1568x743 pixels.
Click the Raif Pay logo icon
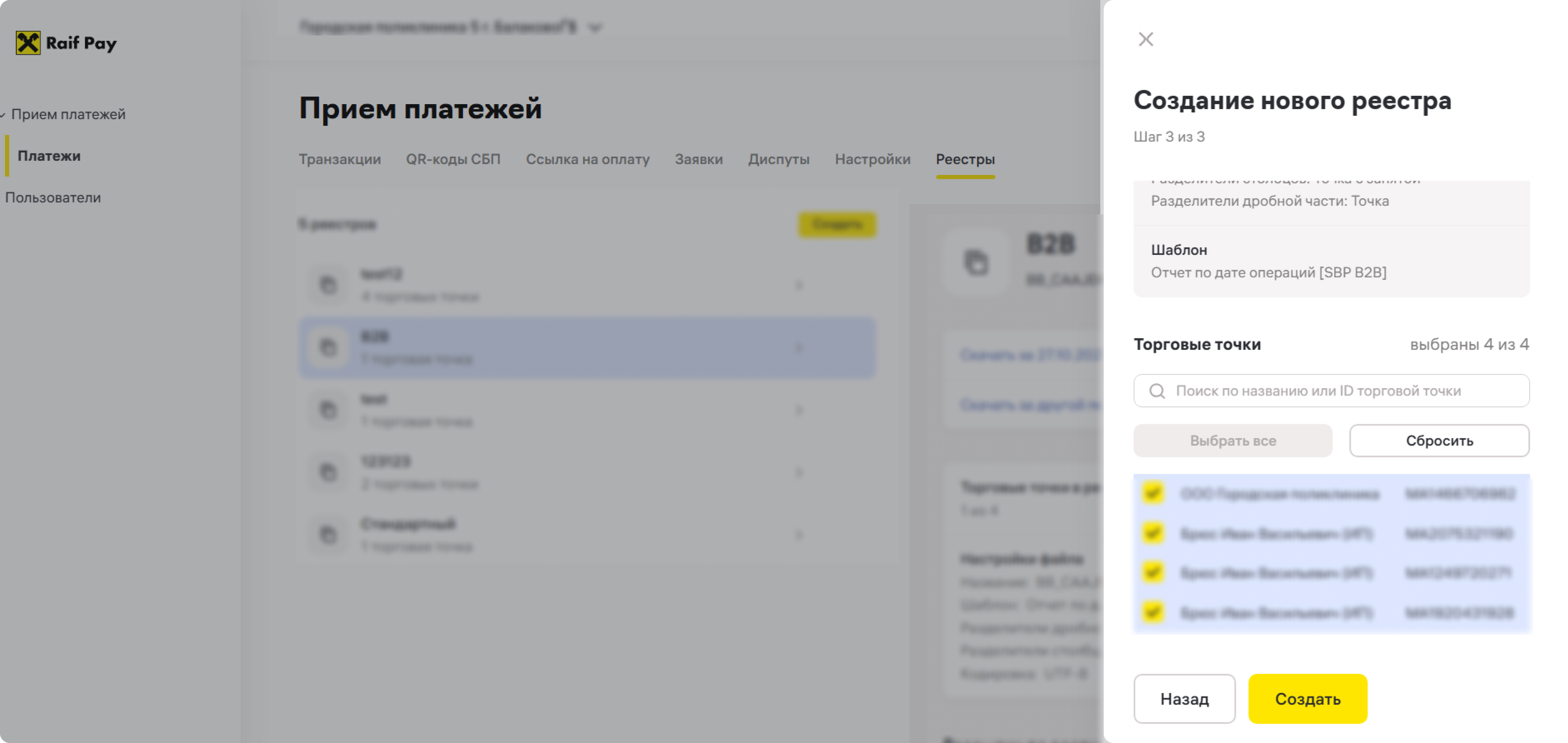(28, 43)
